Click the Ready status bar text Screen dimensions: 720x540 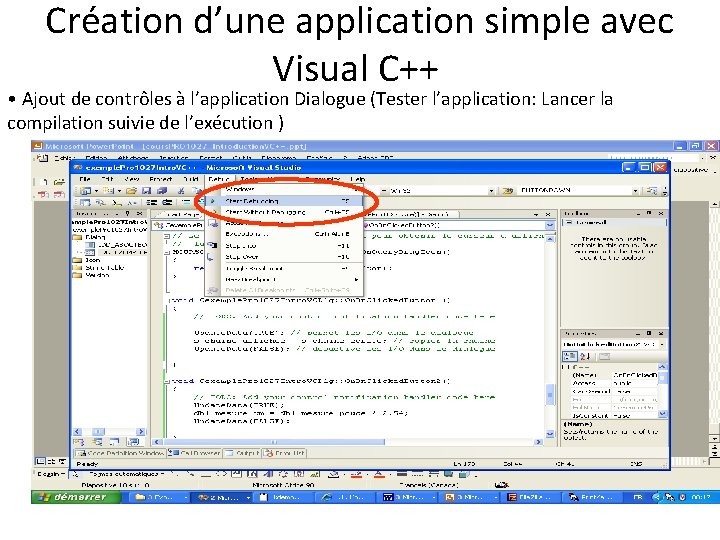(87, 464)
